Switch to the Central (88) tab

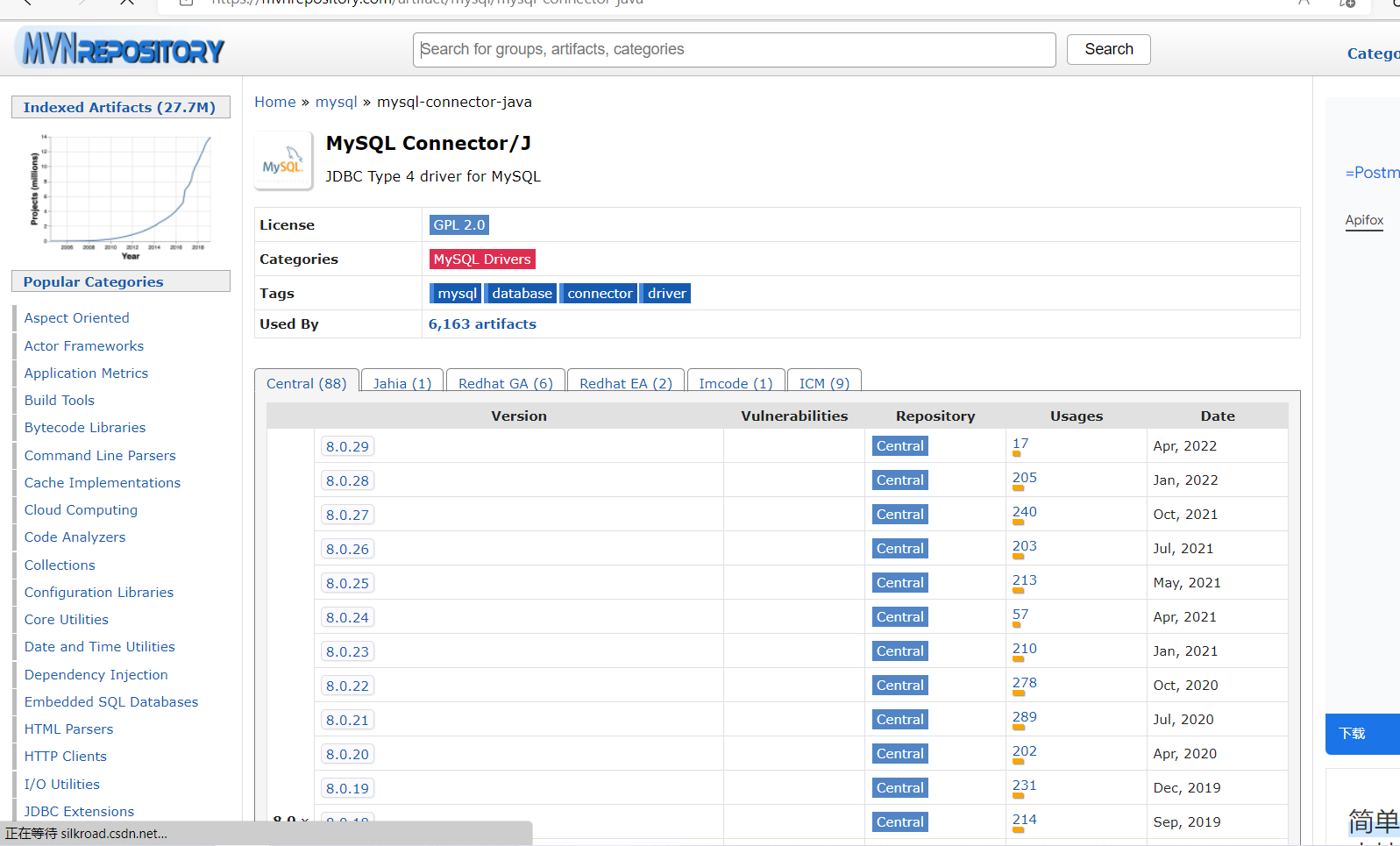coord(307,383)
